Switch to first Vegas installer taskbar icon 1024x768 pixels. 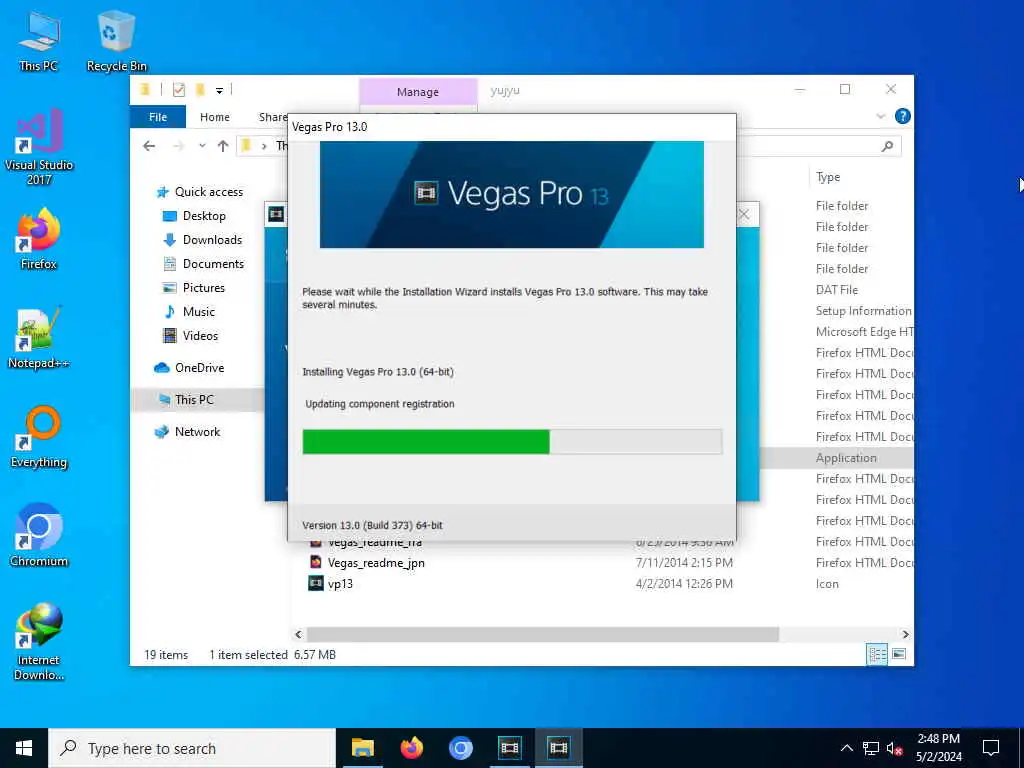click(509, 748)
